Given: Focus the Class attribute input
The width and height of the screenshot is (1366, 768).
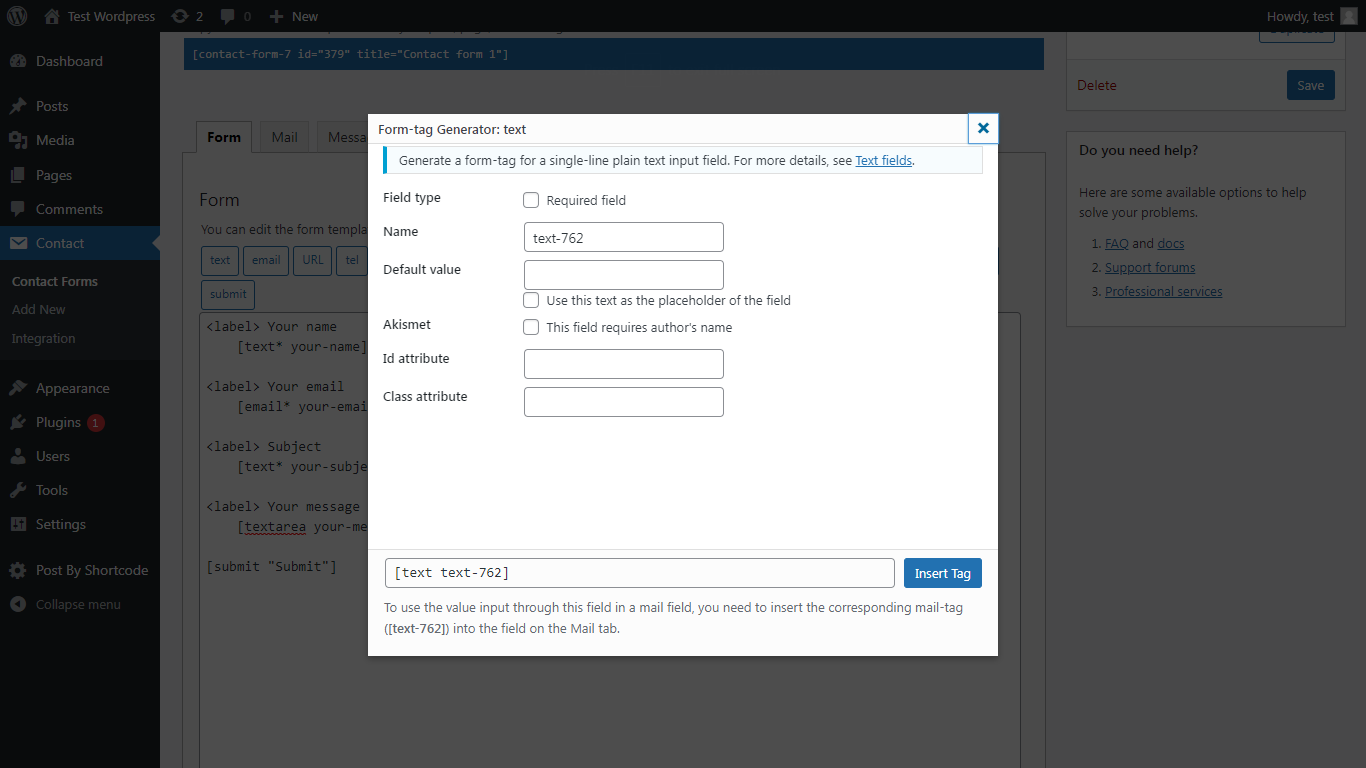Looking at the screenshot, I should click(x=624, y=402).
